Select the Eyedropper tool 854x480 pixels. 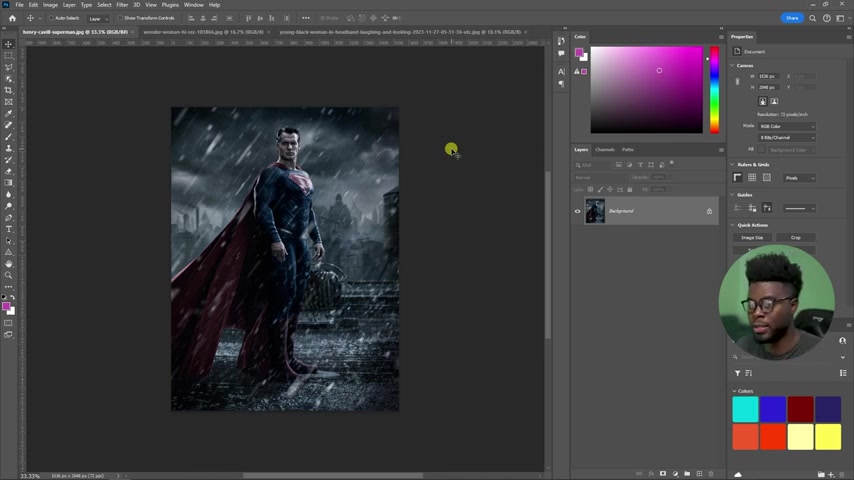(8, 113)
